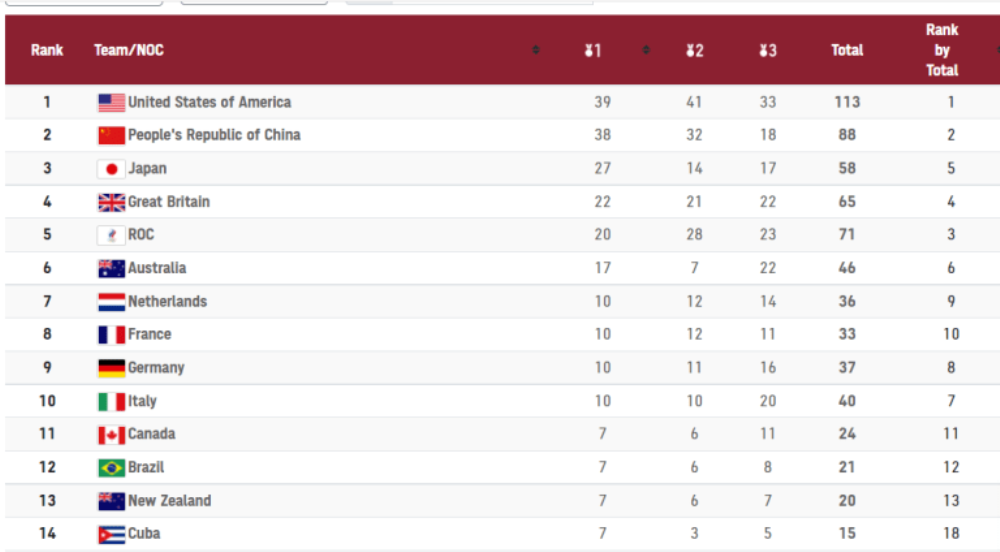This screenshot has height=552, width=1000.
Task: Click the United States of America flag icon
Action: (x=111, y=103)
